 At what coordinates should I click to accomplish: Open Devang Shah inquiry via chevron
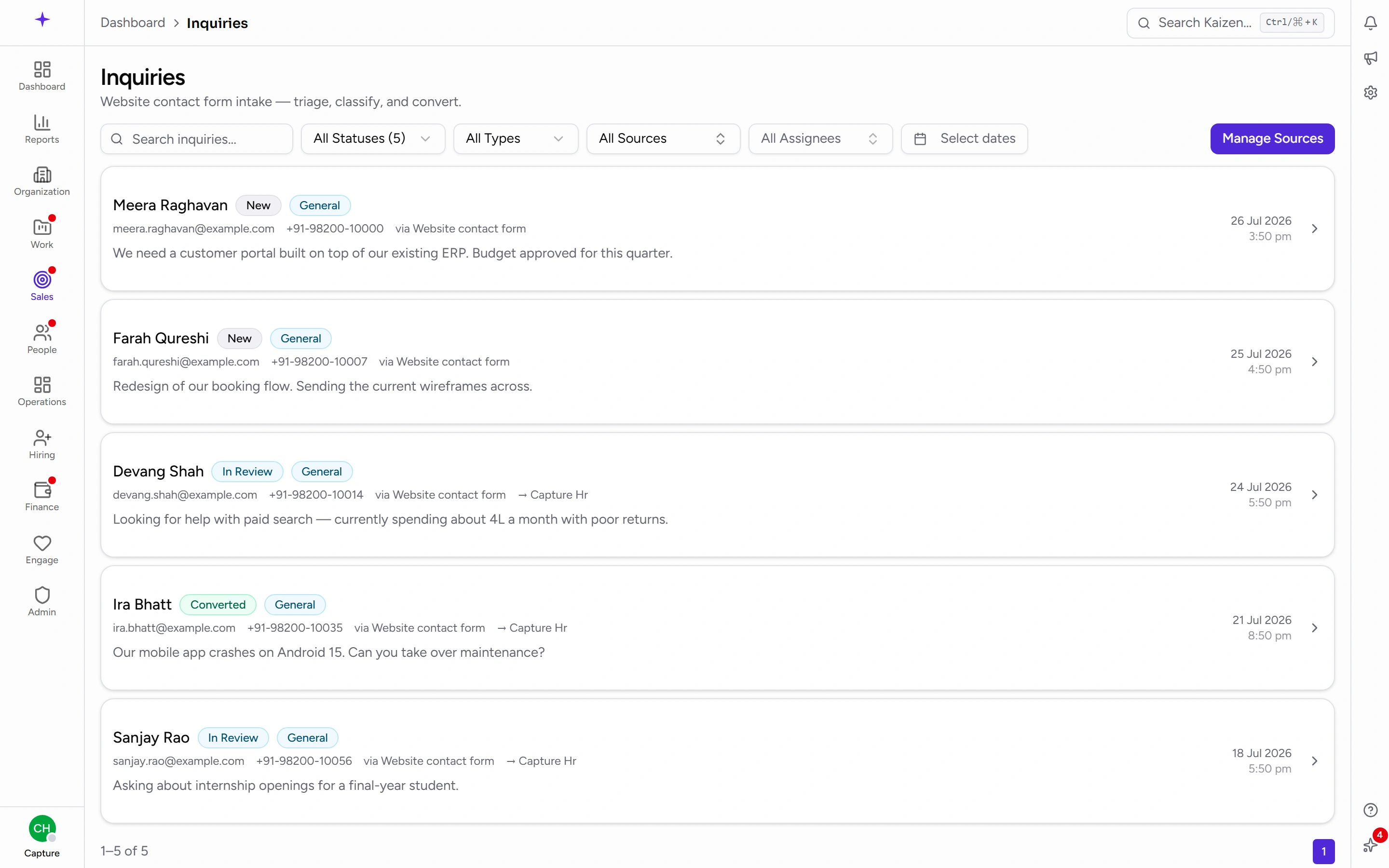point(1314,495)
